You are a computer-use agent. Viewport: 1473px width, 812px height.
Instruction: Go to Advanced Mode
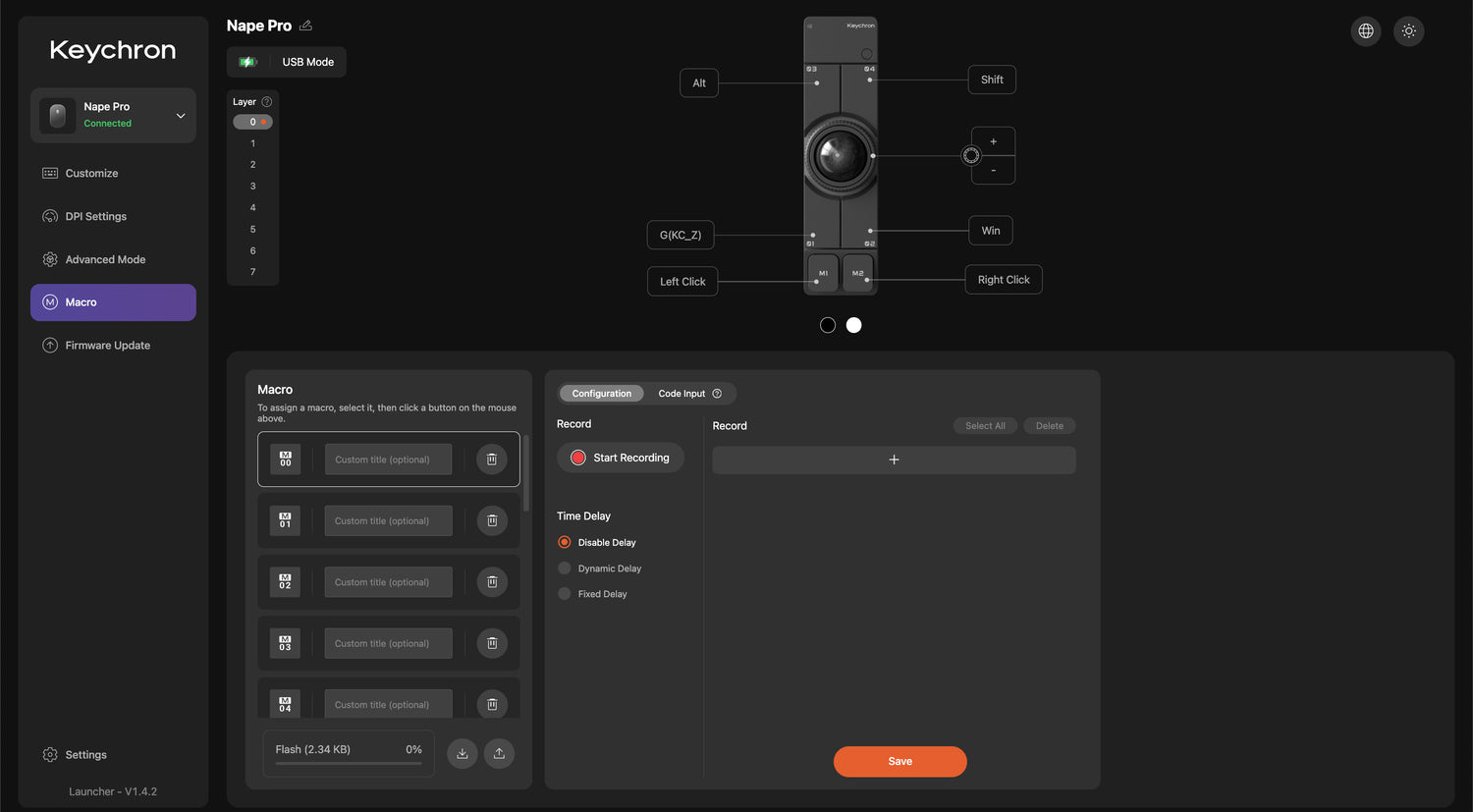tap(113, 259)
